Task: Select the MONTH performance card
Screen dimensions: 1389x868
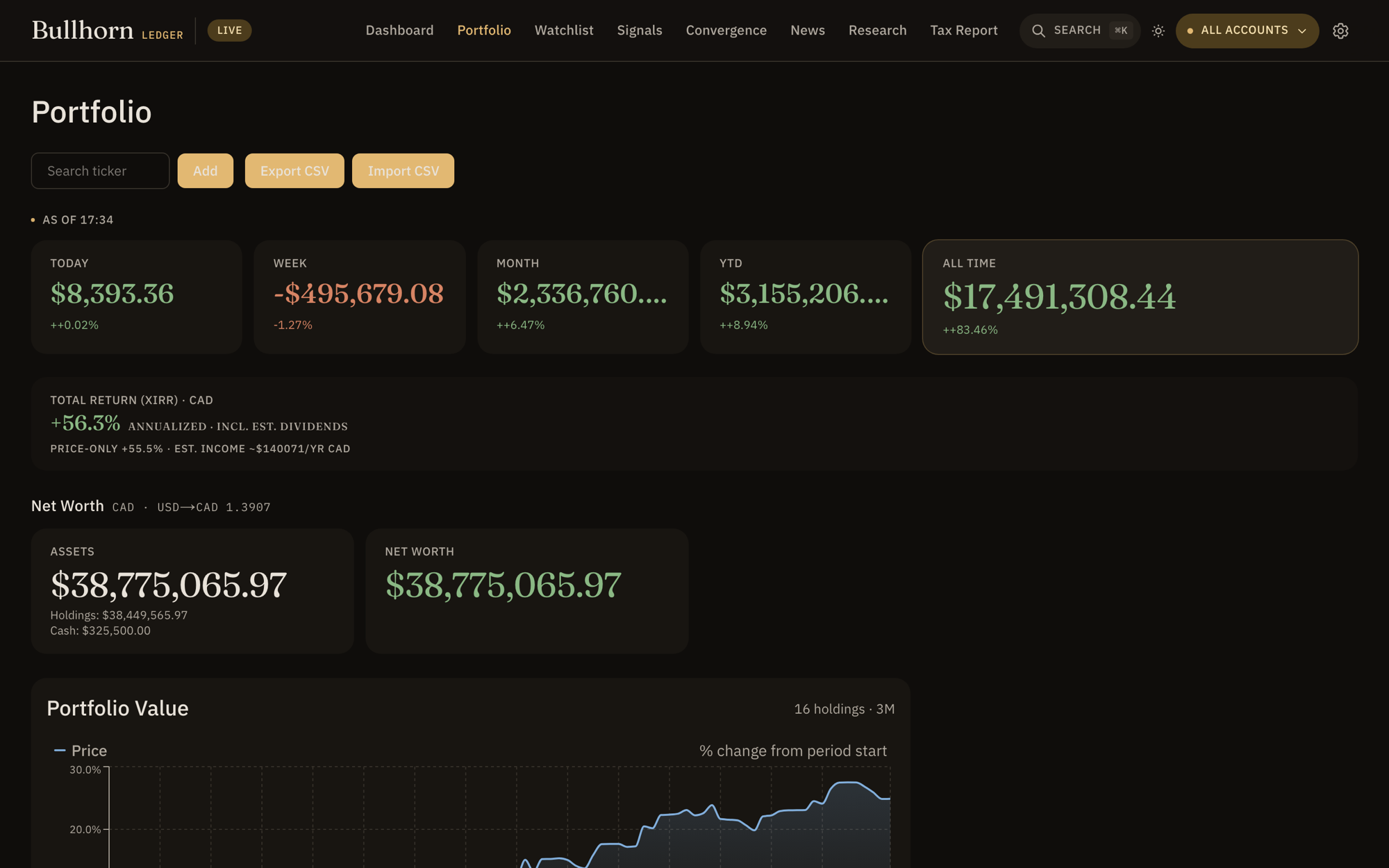Action: coord(583,297)
